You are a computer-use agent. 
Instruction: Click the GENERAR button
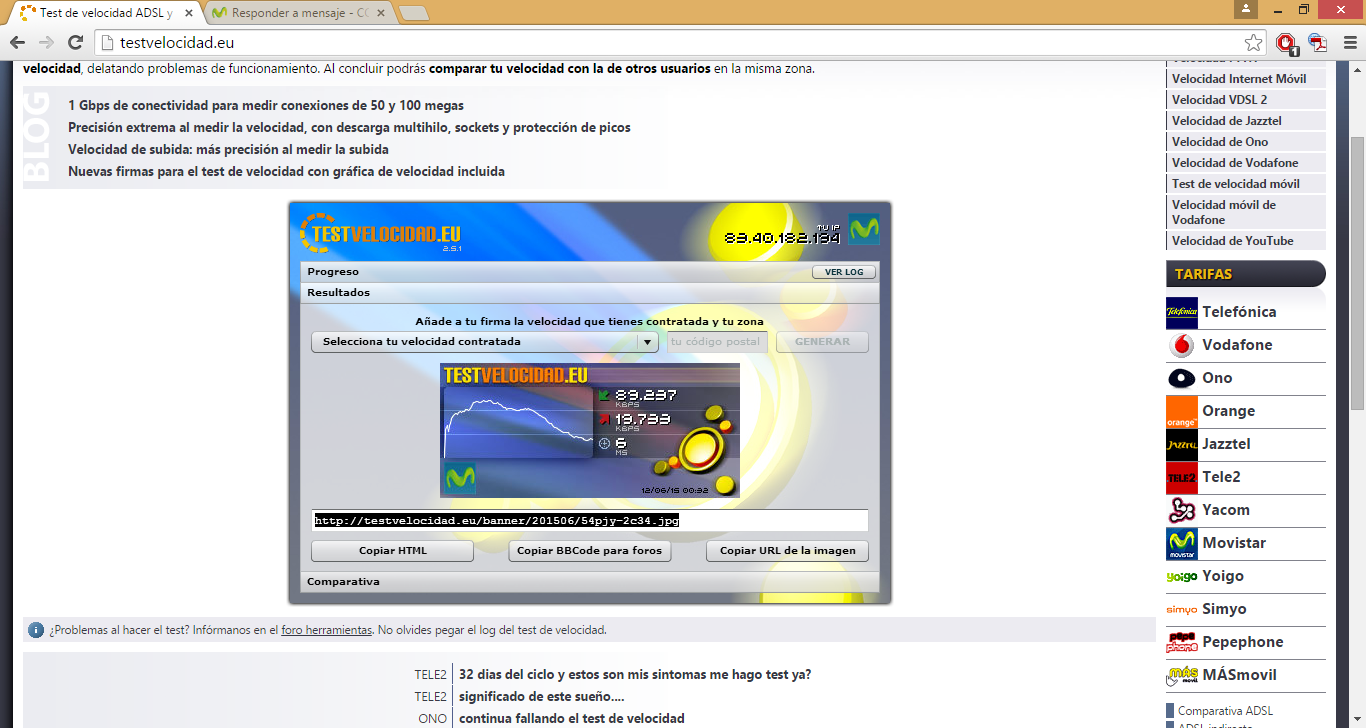(822, 342)
